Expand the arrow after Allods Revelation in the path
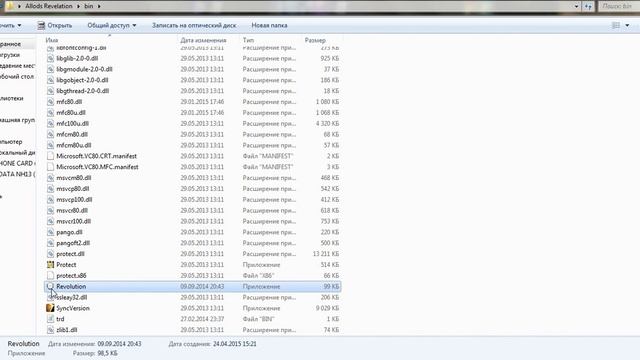This screenshot has height=360, width=640. [x=78, y=6]
